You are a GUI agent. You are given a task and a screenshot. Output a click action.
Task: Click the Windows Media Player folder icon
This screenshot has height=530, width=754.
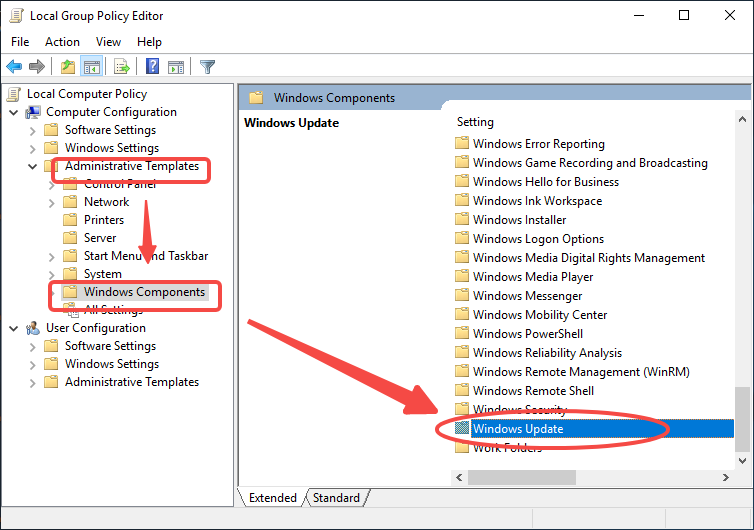(462, 276)
